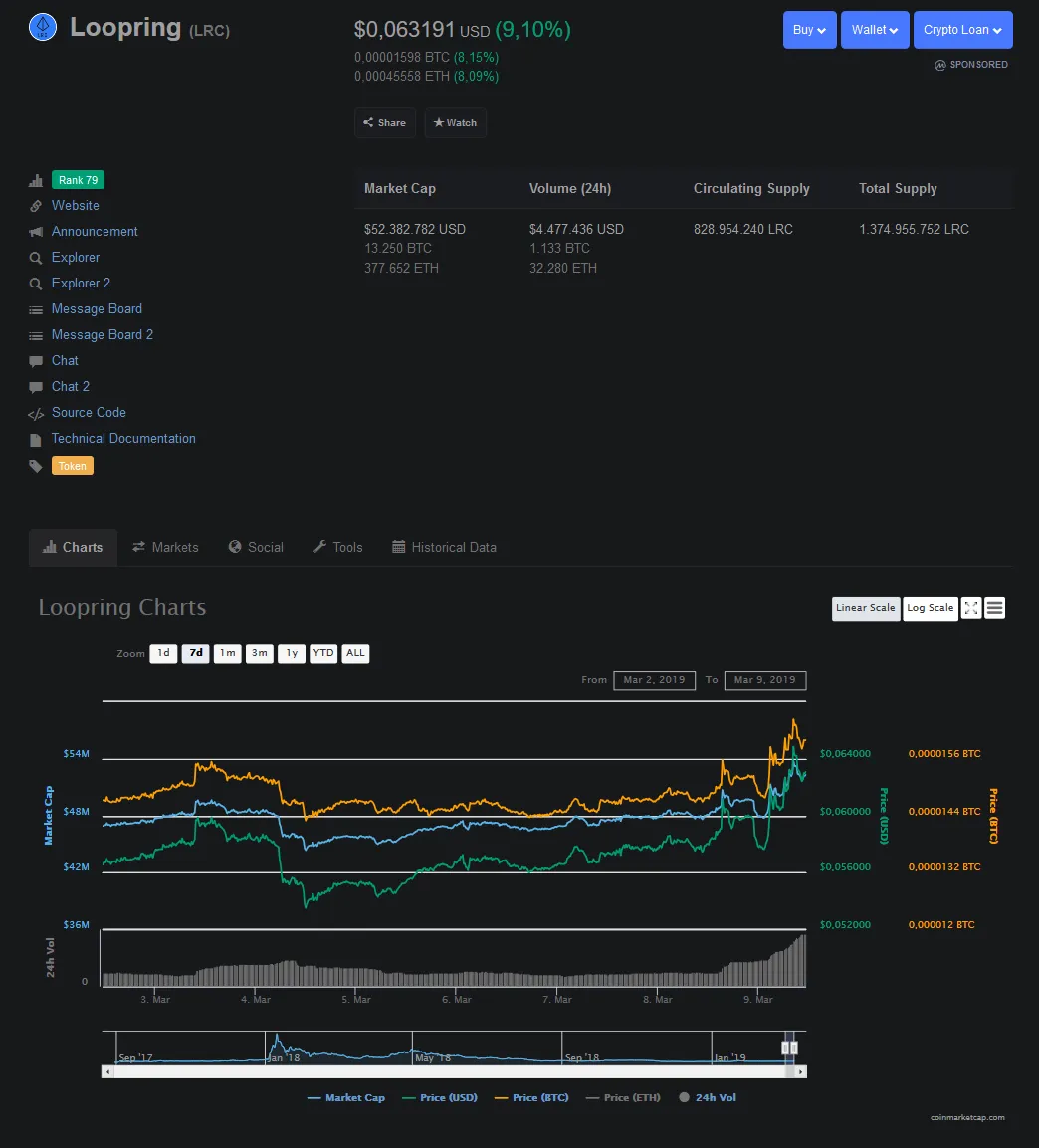Image resolution: width=1039 pixels, height=1148 pixels.
Task: Click the $4.477.436 USD volume value
Action: click(577, 229)
